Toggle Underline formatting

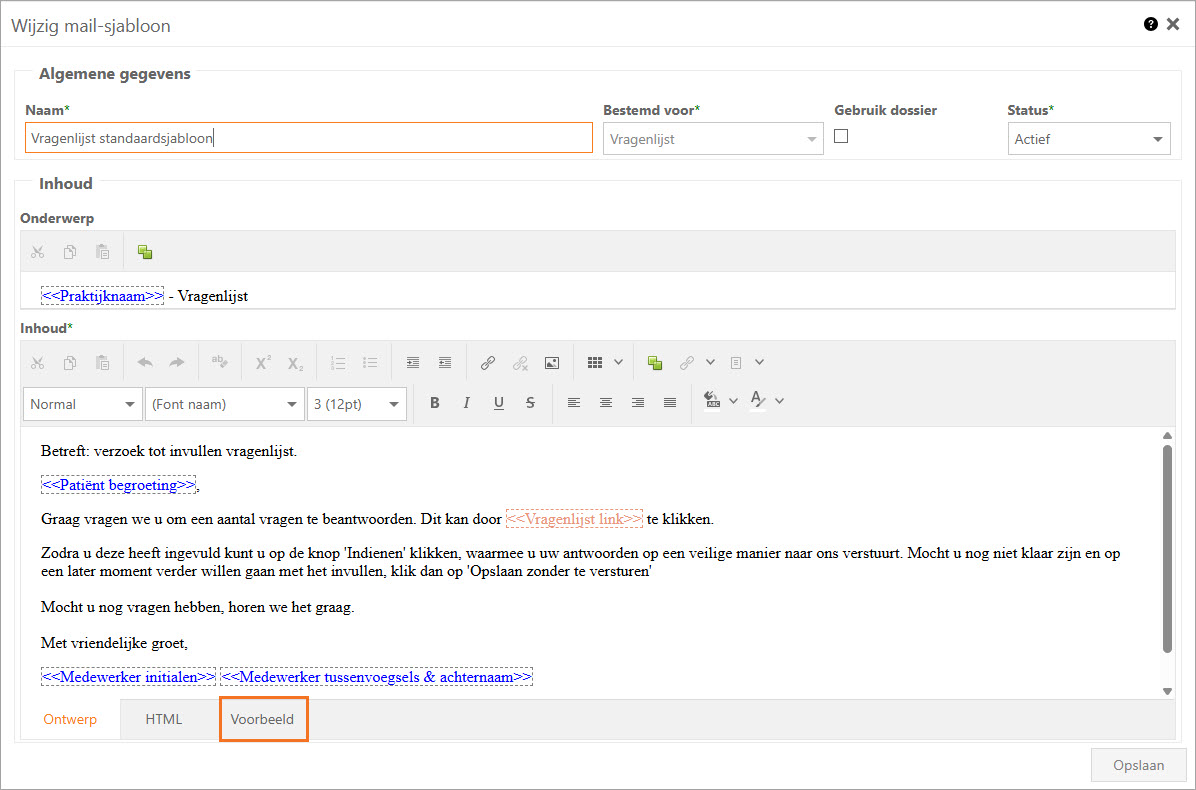498,403
